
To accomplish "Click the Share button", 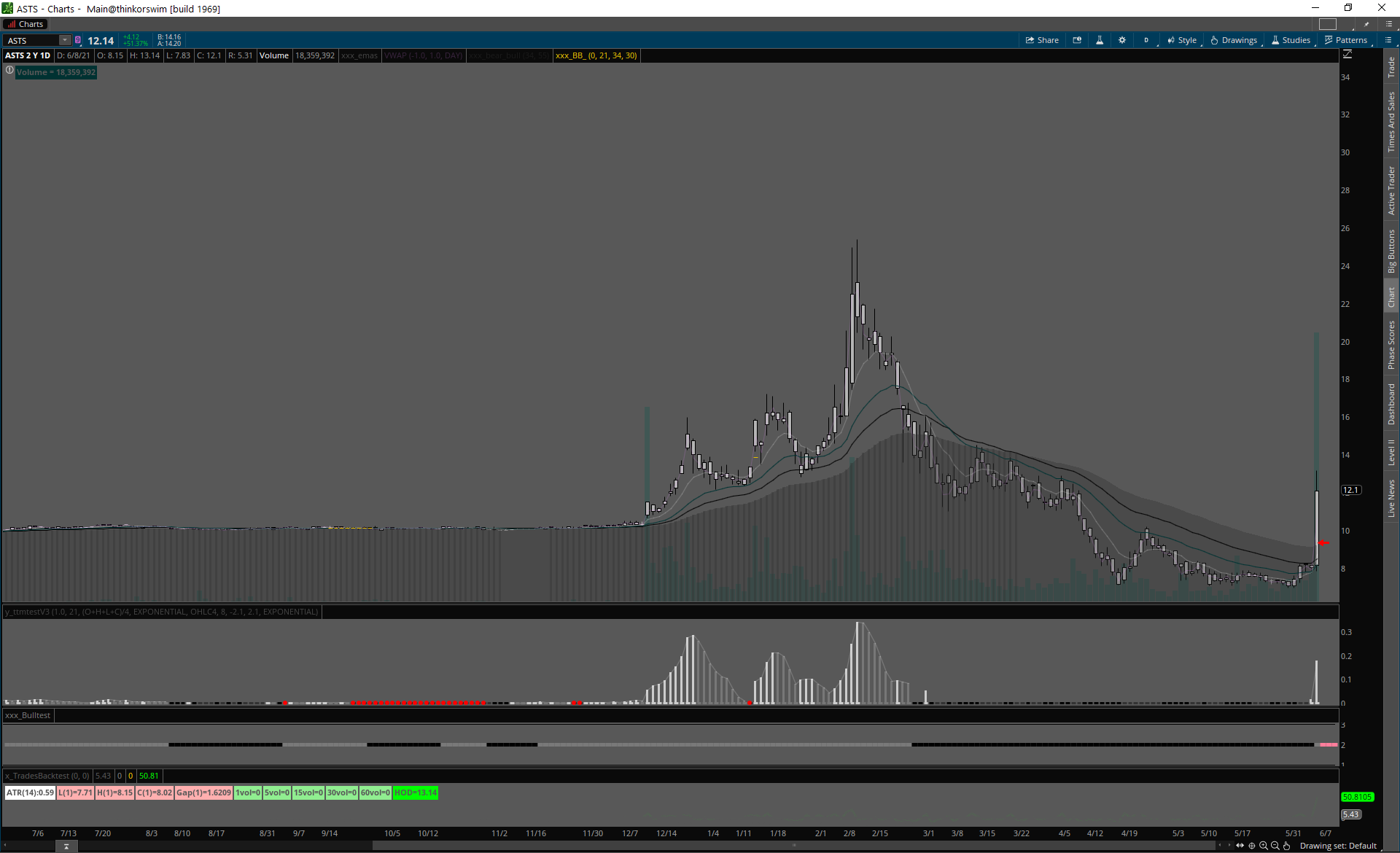I will [x=1043, y=40].
